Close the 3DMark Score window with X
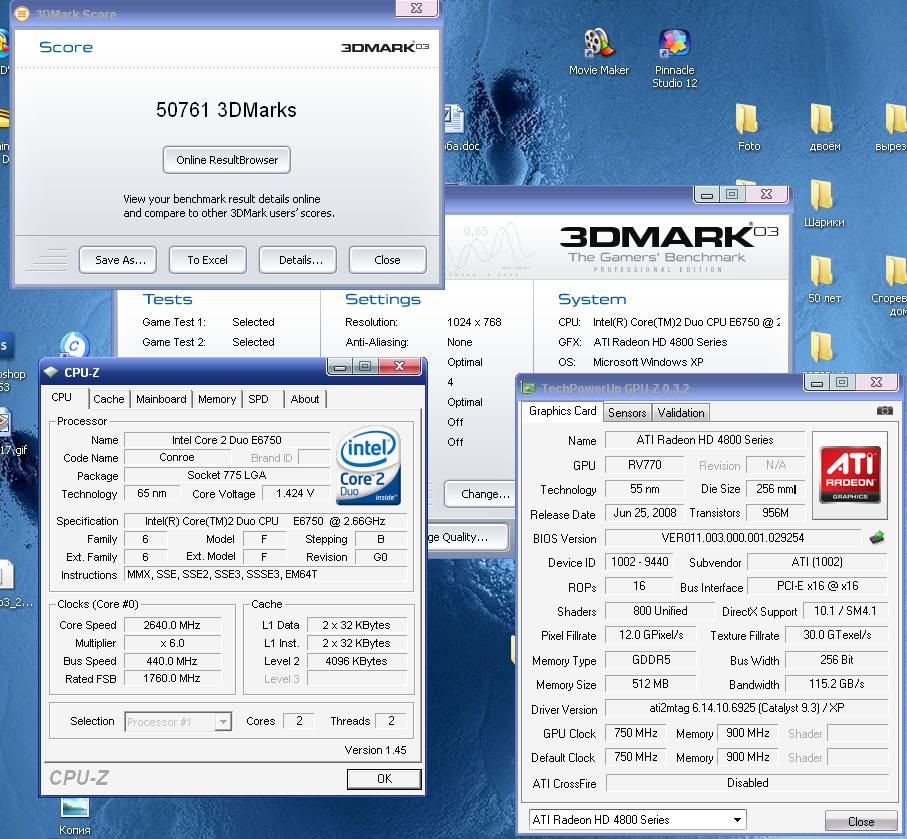 [416, 8]
